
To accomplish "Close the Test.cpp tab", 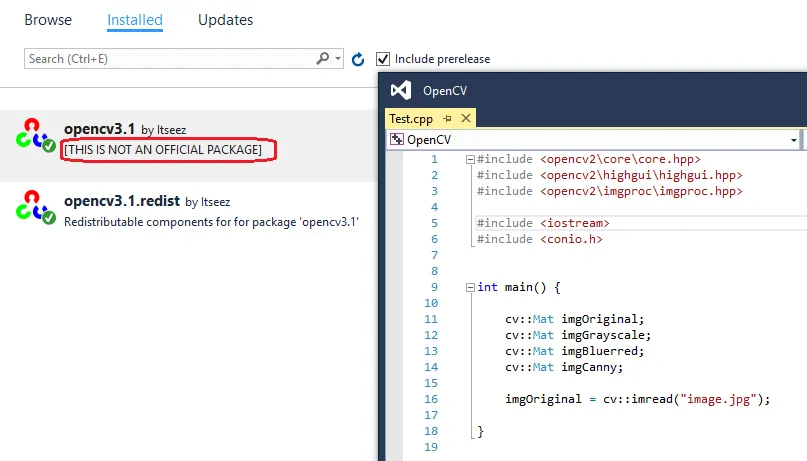I will pos(466,118).
